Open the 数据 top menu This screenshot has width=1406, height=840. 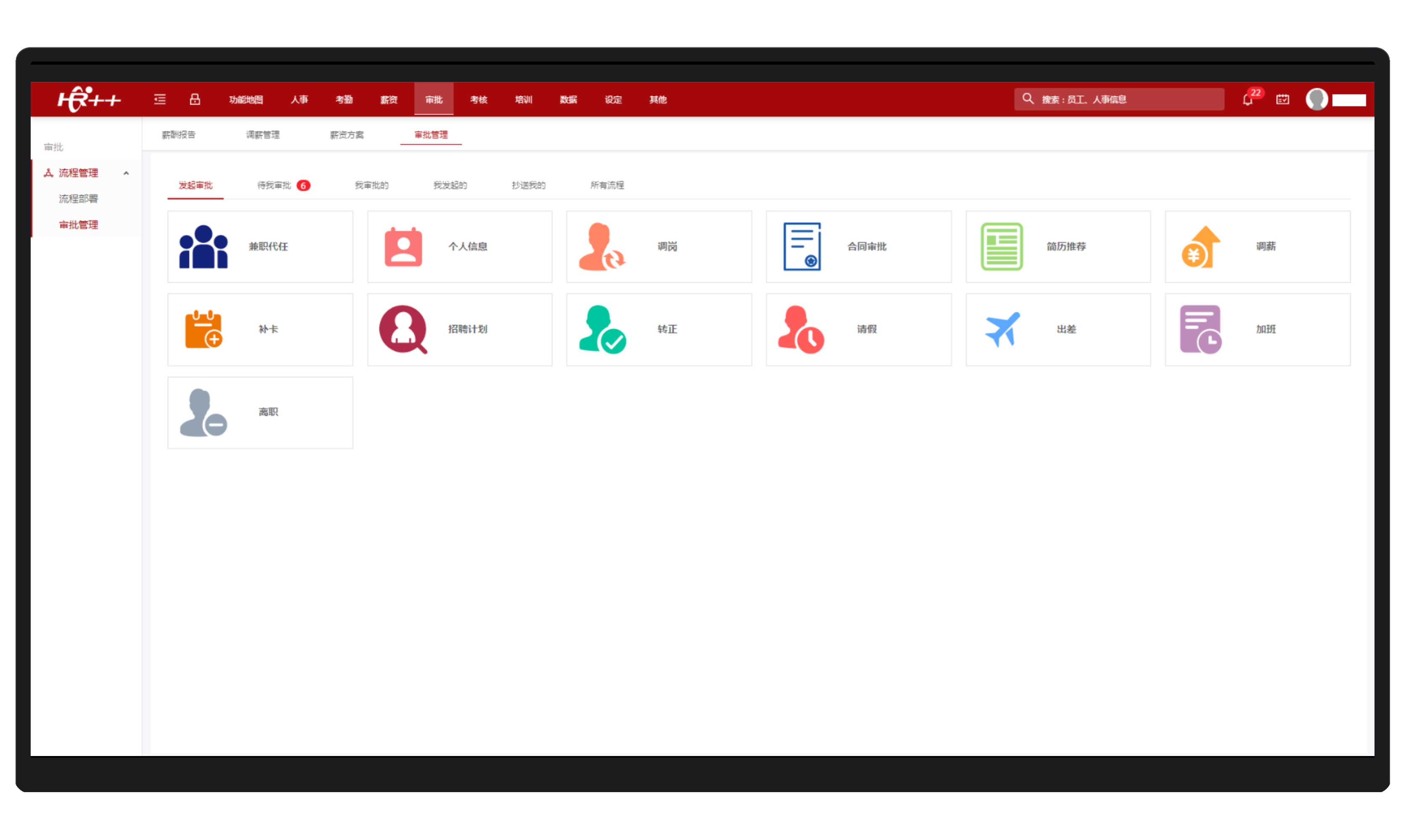[568, 100]
